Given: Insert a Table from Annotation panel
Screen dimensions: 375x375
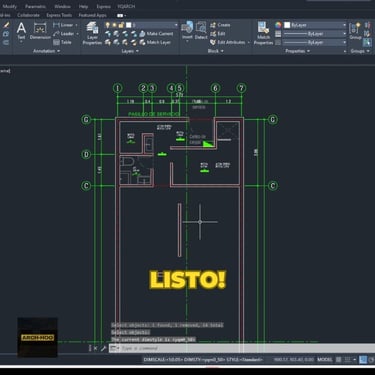Looking at the screenshot, I should [x=62, y=42].
